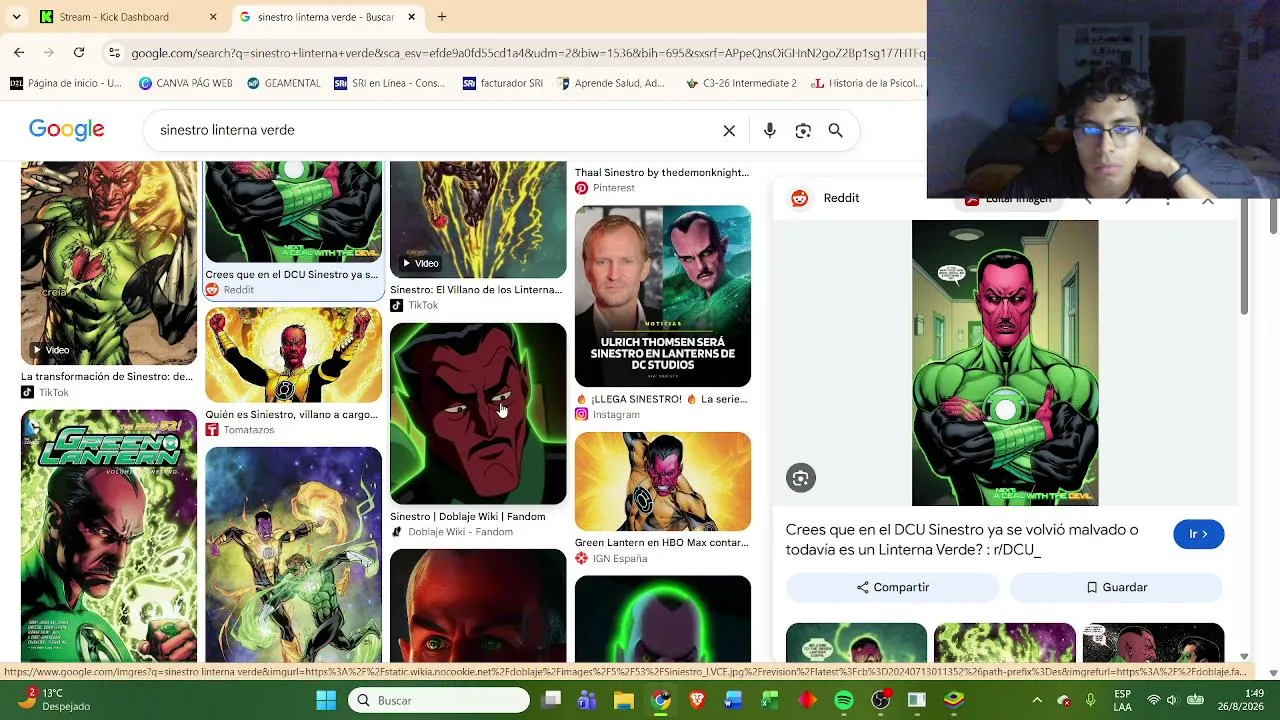Image resolution: width=1280 pixels, height=720 pixels.
Task: Open the Historia de la Psicol... bookmark
Action: (867, 83)
